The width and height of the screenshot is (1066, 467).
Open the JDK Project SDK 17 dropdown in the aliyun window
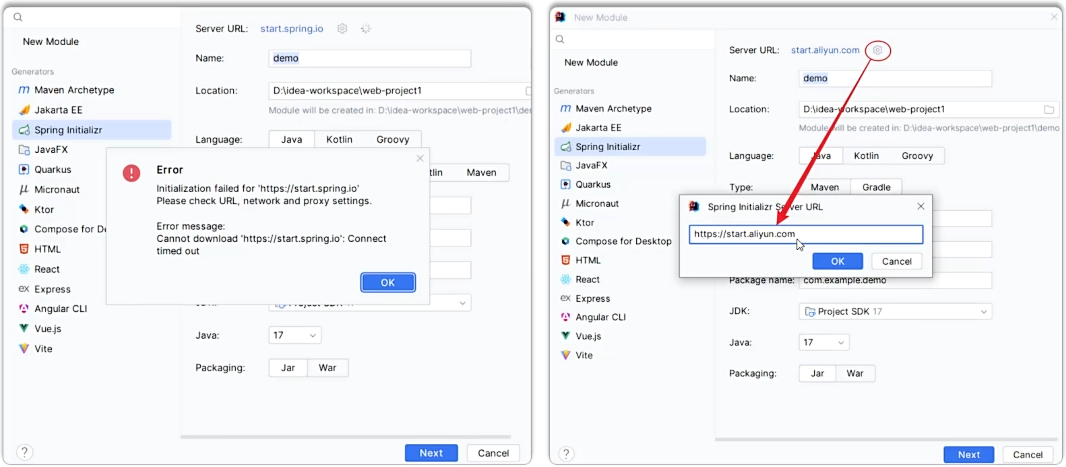point(895,311)
